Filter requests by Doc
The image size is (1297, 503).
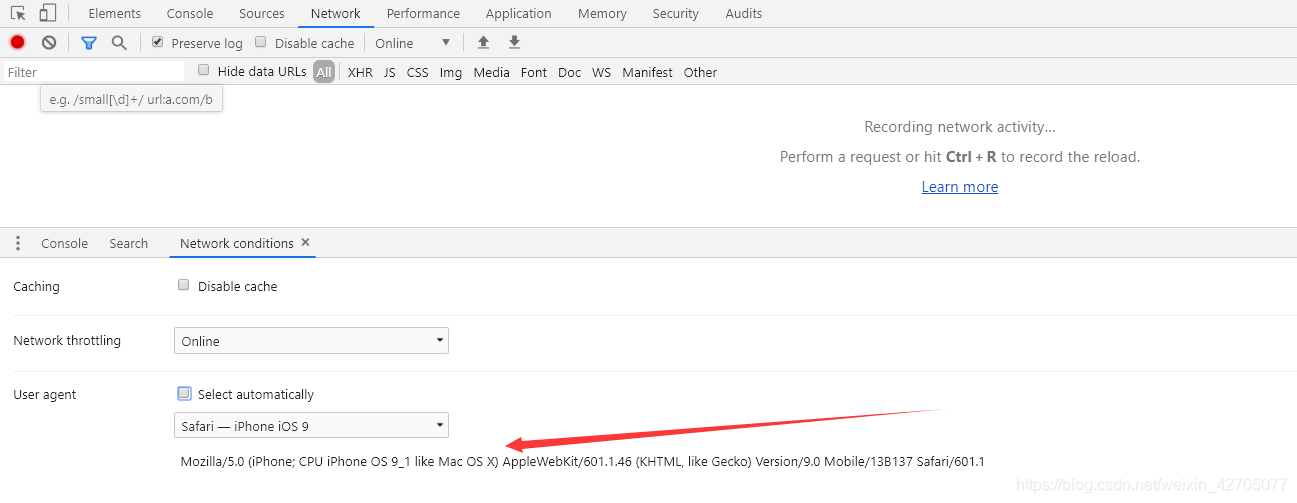click(570, 72)
